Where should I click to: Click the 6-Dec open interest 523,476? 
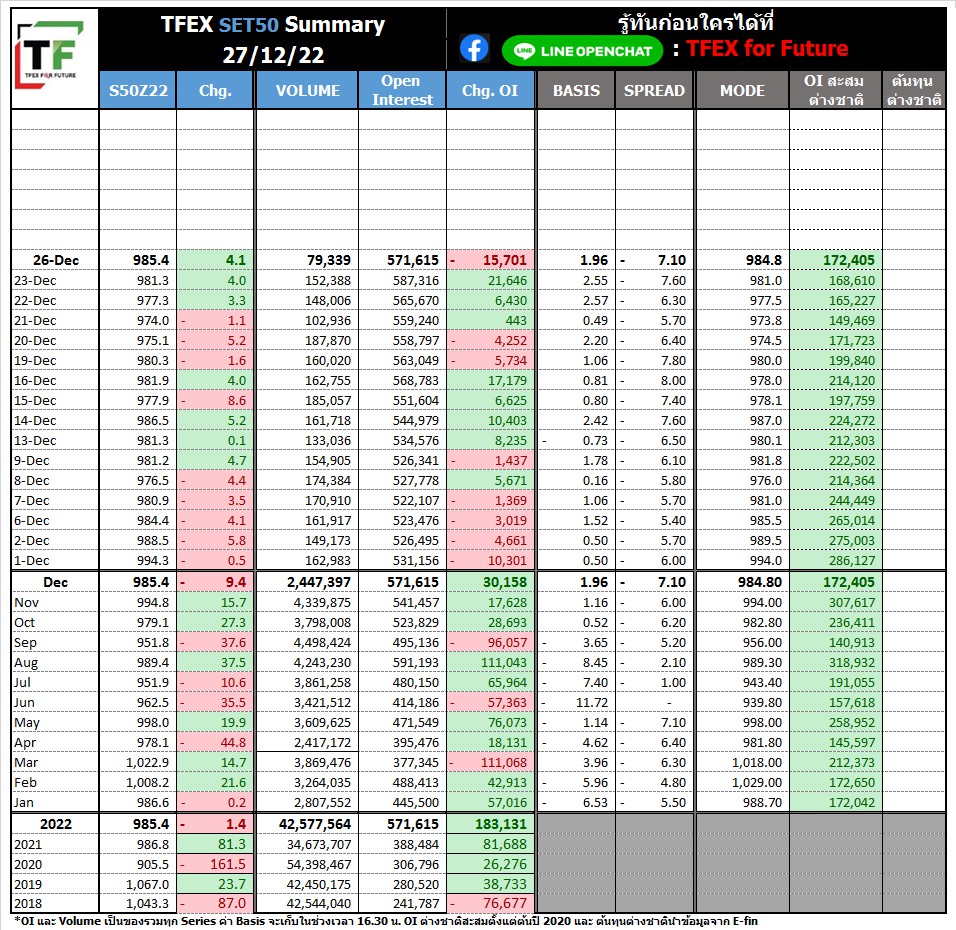pyautogui.click(x=416, y=521)
